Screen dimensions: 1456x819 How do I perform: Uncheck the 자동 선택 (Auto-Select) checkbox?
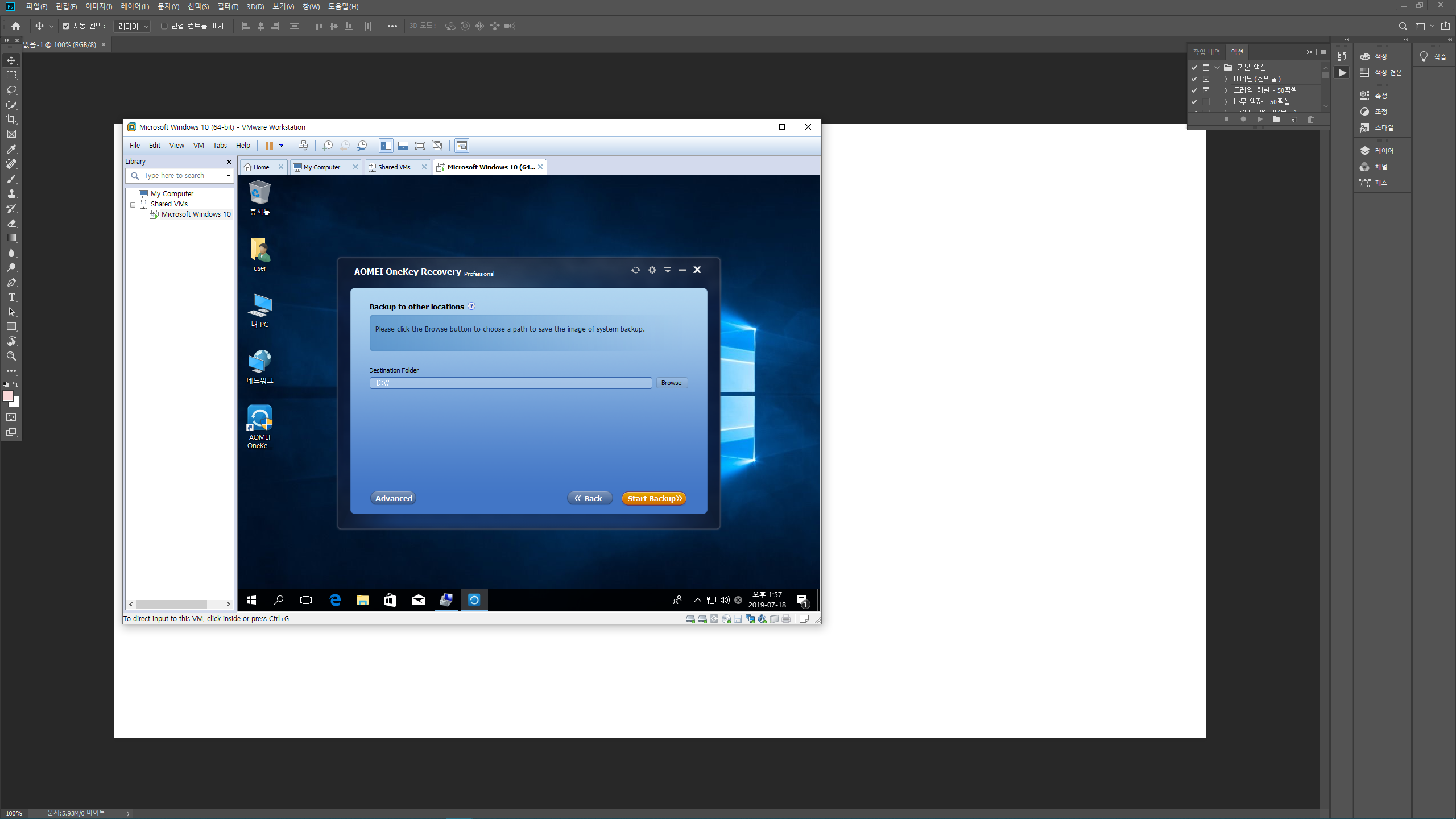pyautogui.click(x=66, y=26)
